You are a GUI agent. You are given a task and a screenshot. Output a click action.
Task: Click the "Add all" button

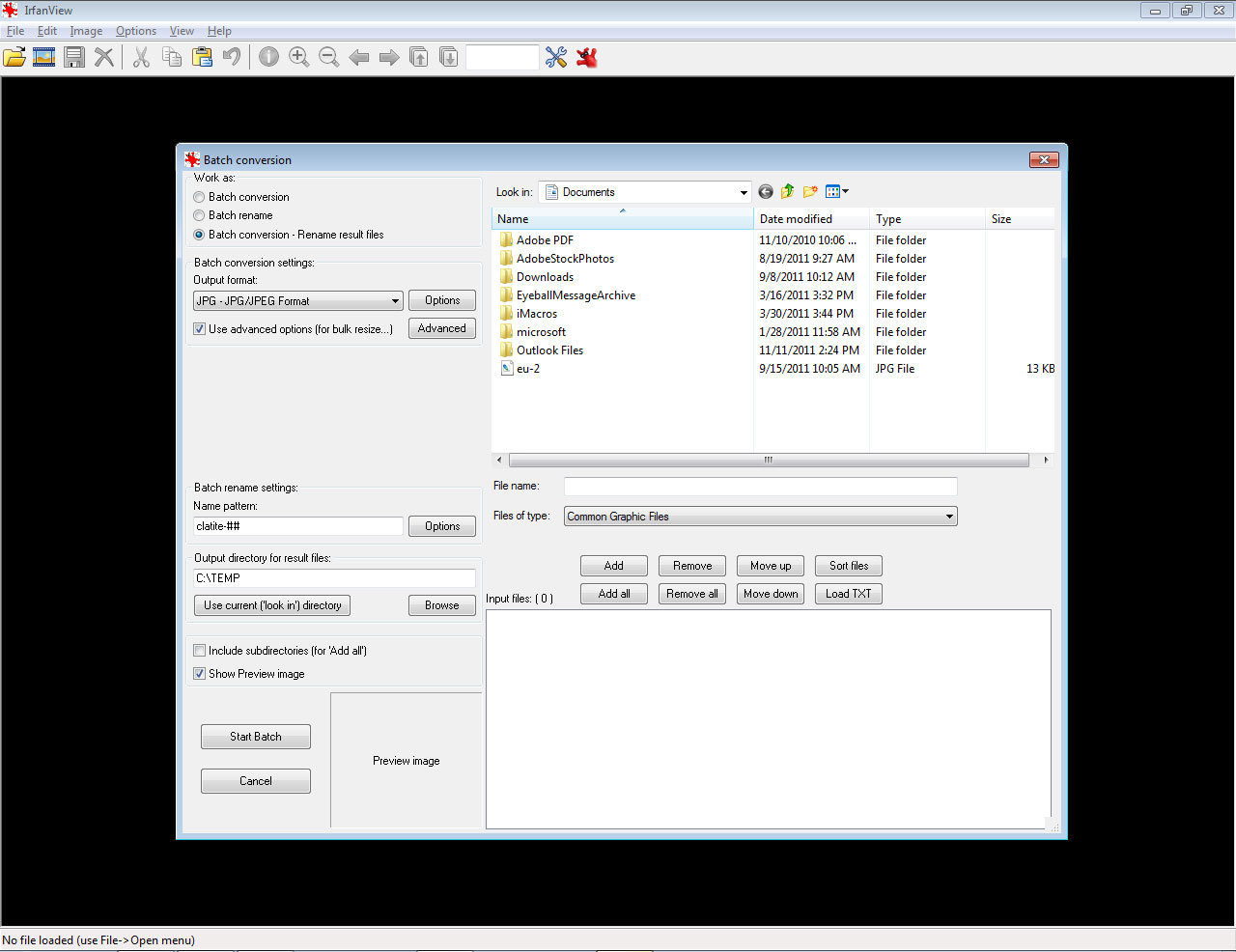pos(614,594)
